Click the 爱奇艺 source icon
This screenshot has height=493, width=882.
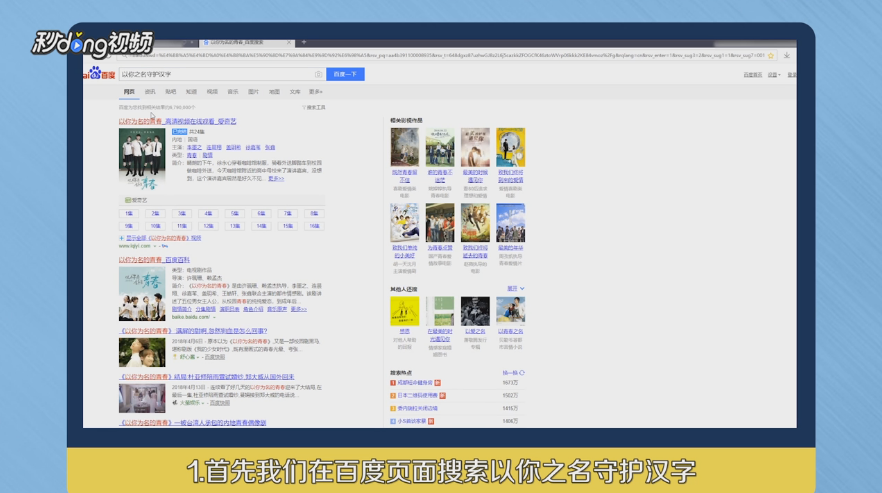128,200
